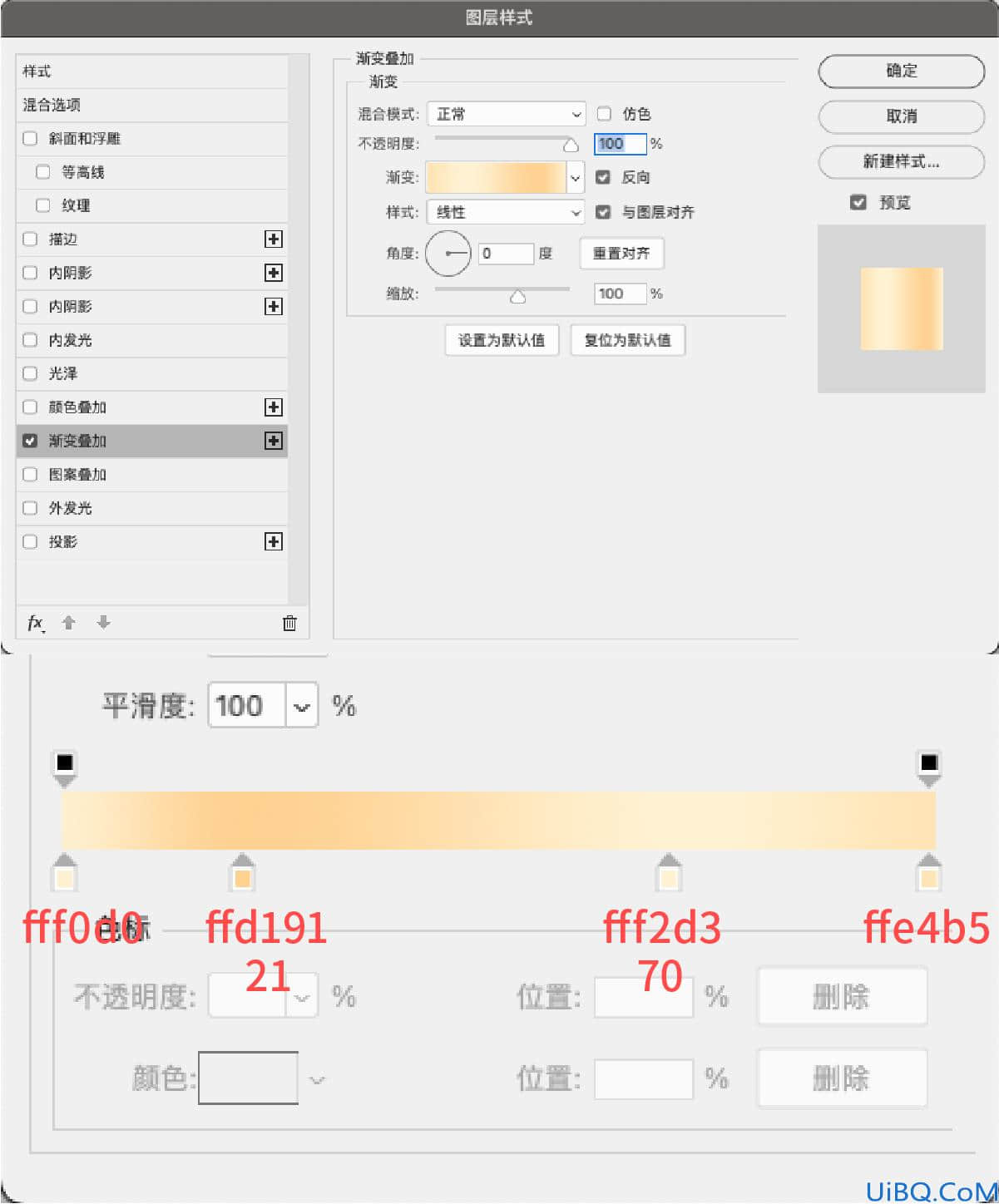Add Inner Shadow via first 内阴影 plus icon

tap(273, 273)
